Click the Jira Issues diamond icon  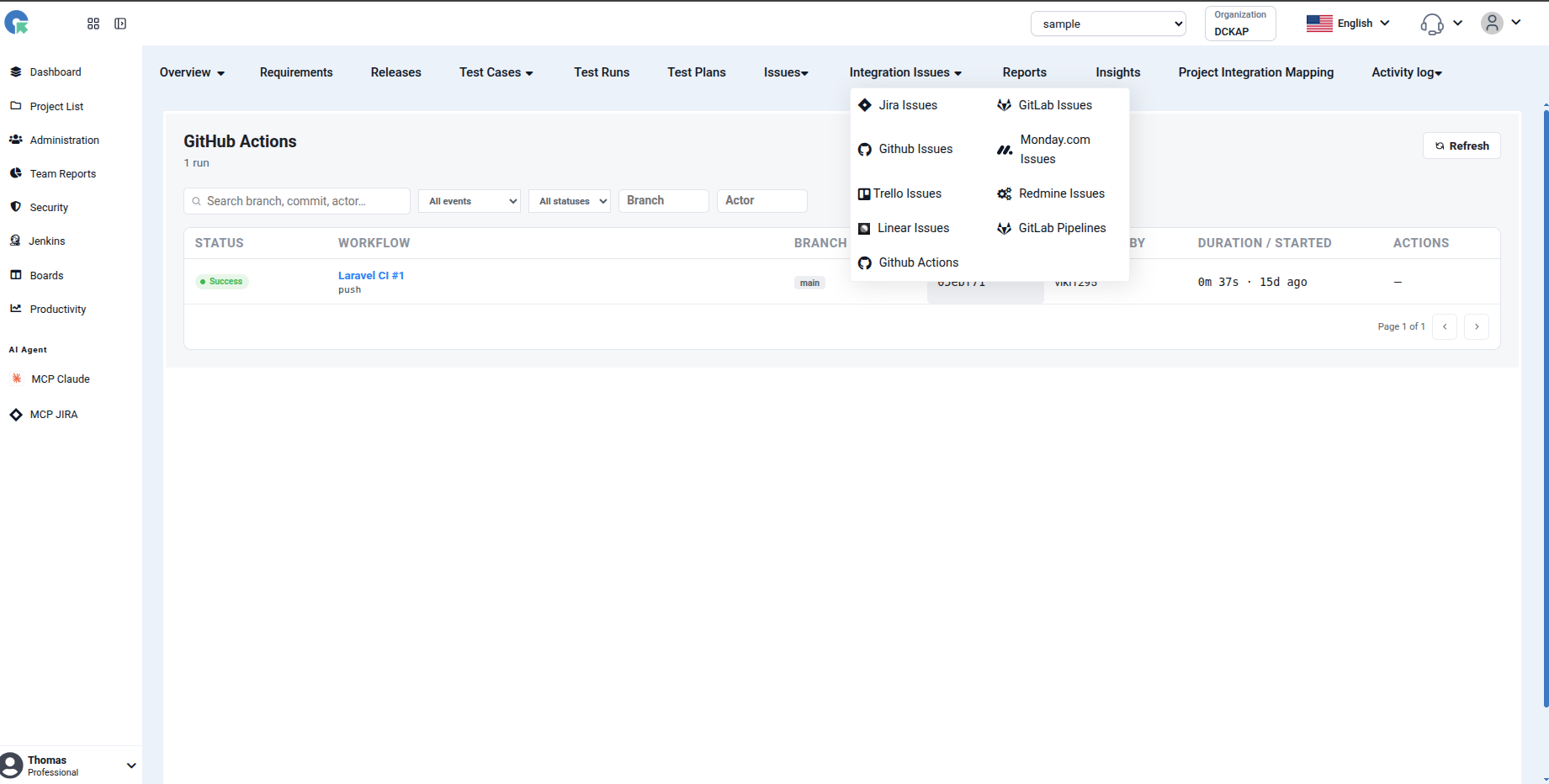pos(865,105)
